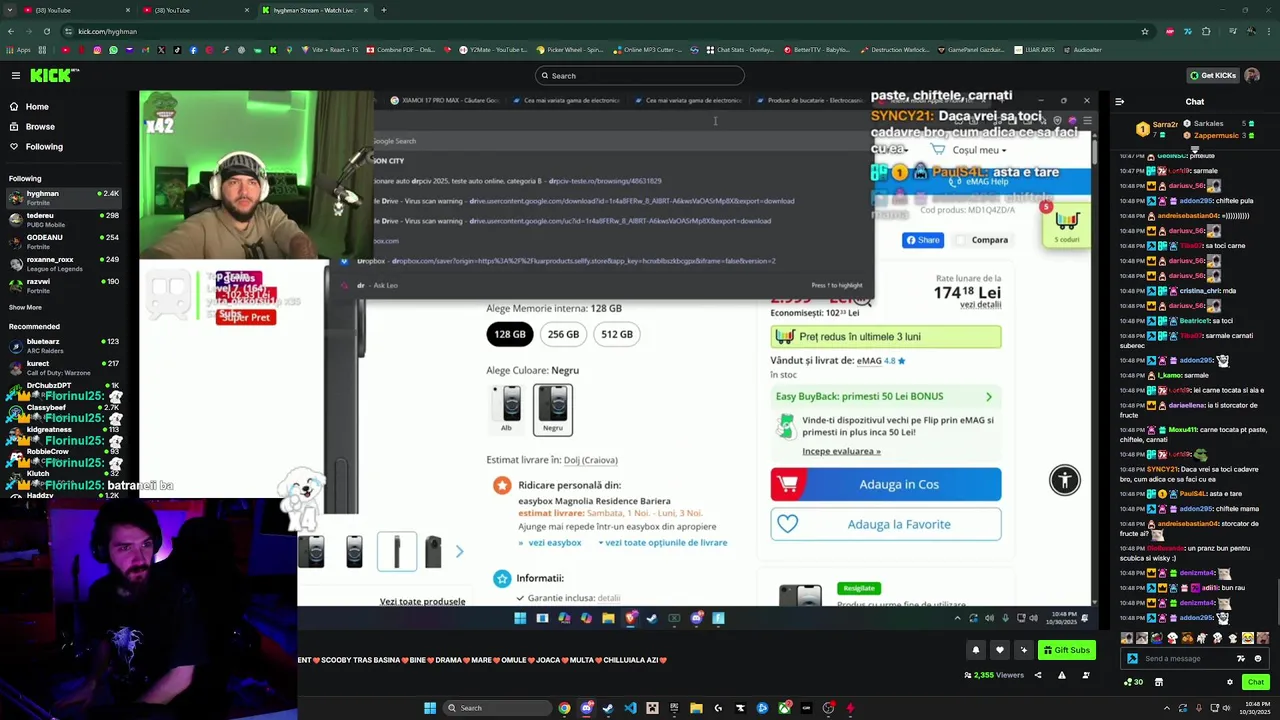Image resolution: width=1280 pixels, height=720 pixels.
Task: Open chat settings gear icon
Action: 1229,682
